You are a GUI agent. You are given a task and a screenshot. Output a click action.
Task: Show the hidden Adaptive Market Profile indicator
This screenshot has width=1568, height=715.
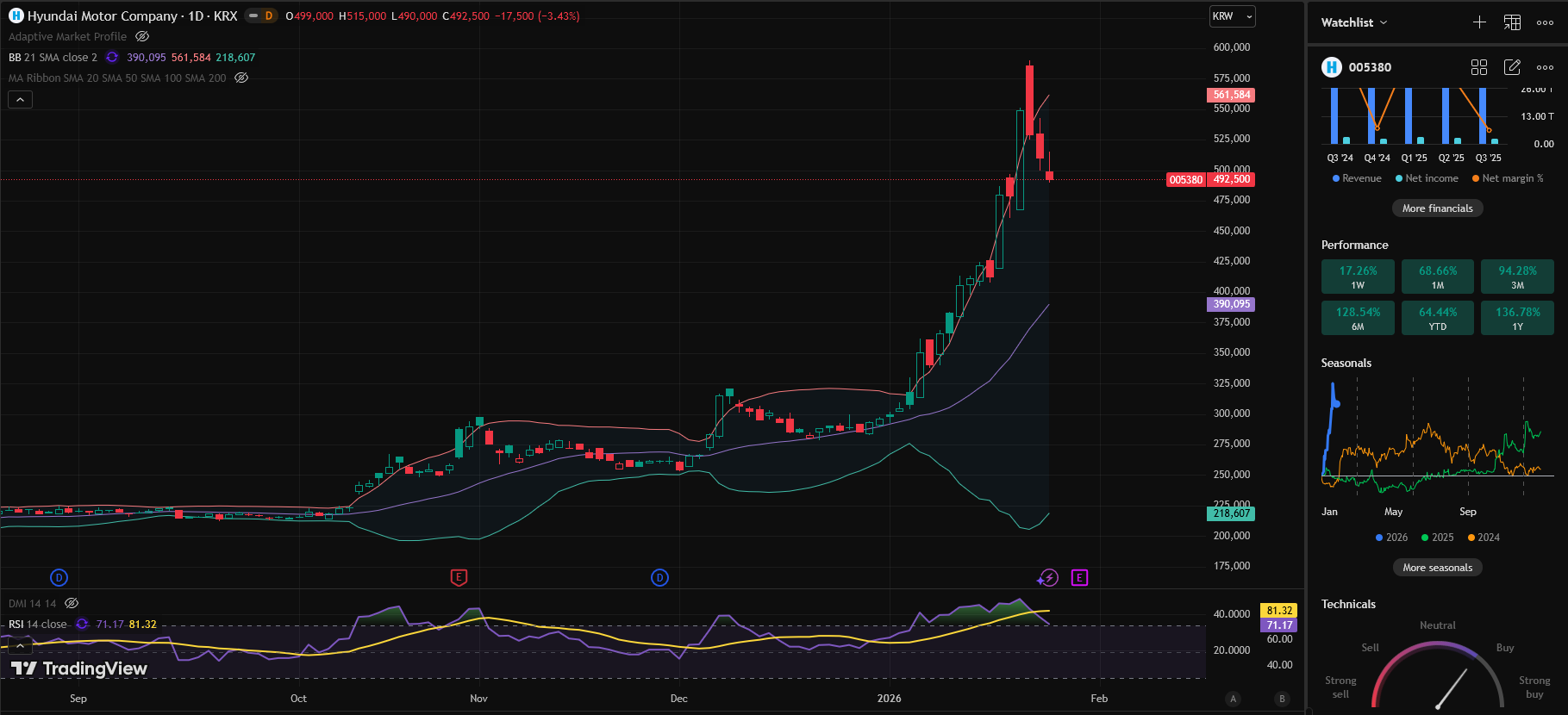tap(143, 36)
